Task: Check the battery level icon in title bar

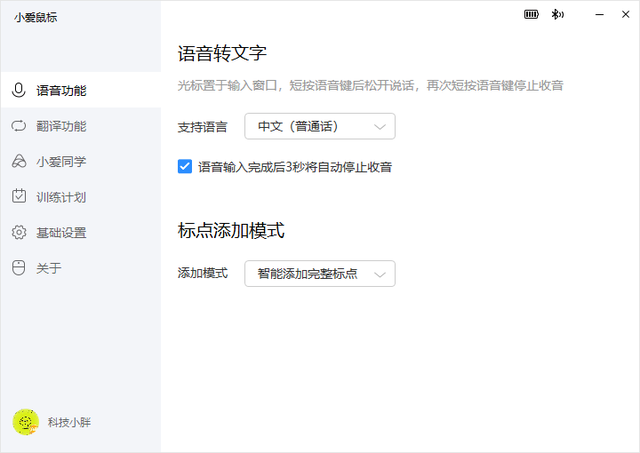Action: tap(531, 15)
